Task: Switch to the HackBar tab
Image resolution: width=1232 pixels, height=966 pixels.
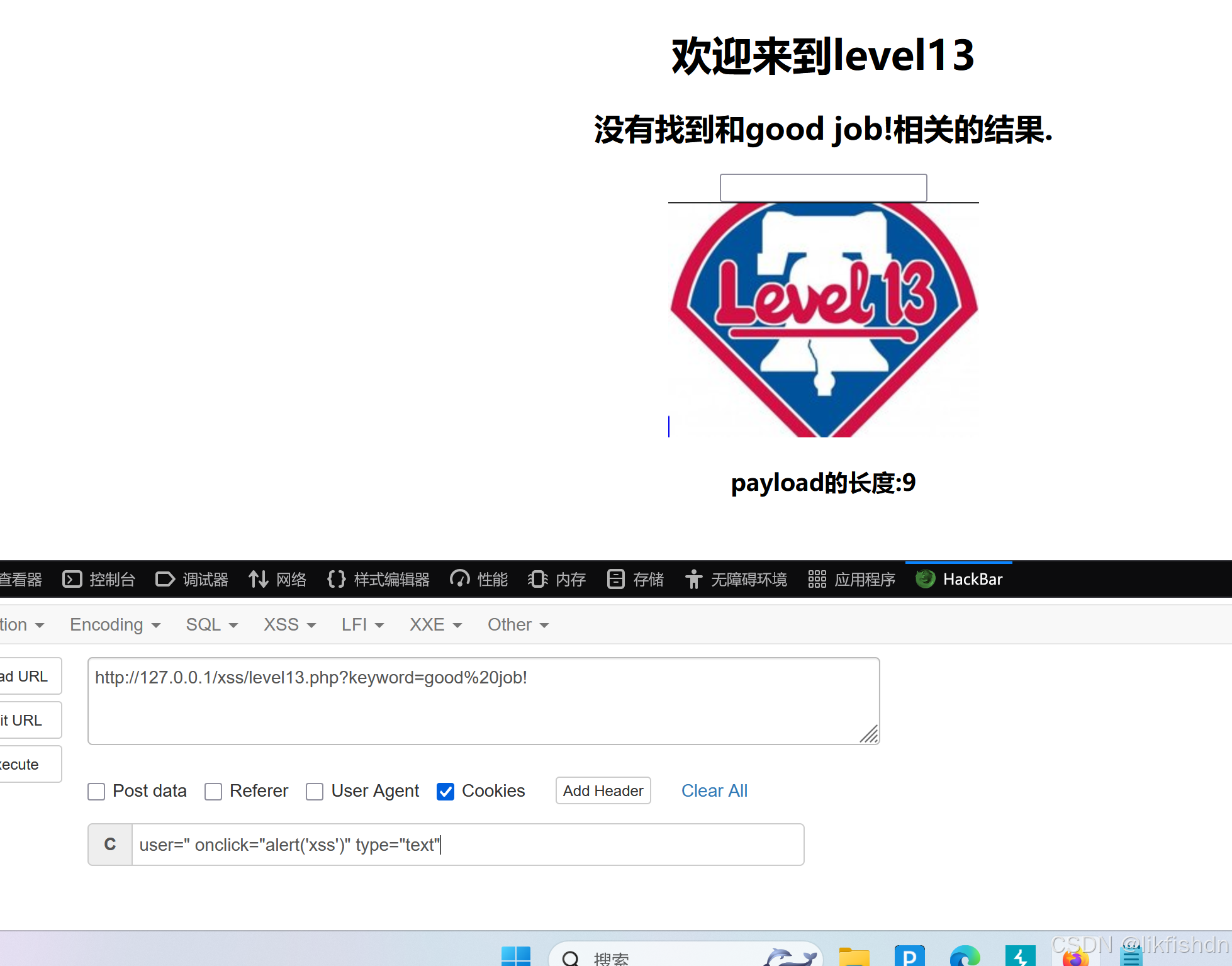Action: click(x=959, y=579)
